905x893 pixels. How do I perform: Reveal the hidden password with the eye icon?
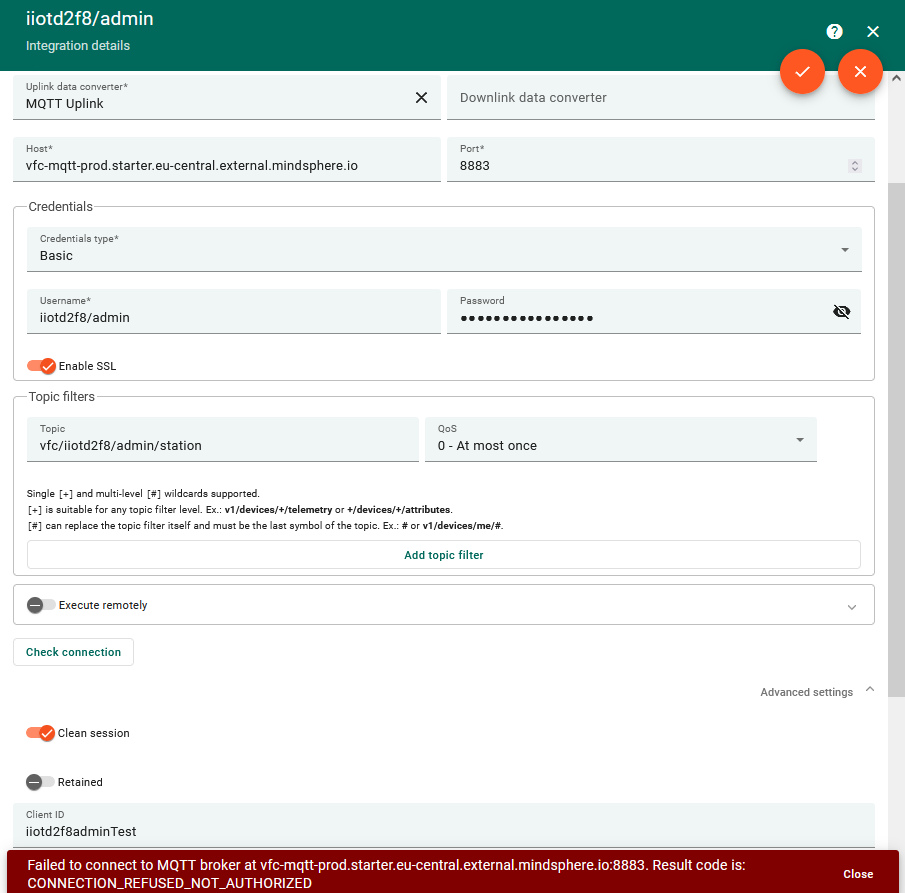[842, 311]
